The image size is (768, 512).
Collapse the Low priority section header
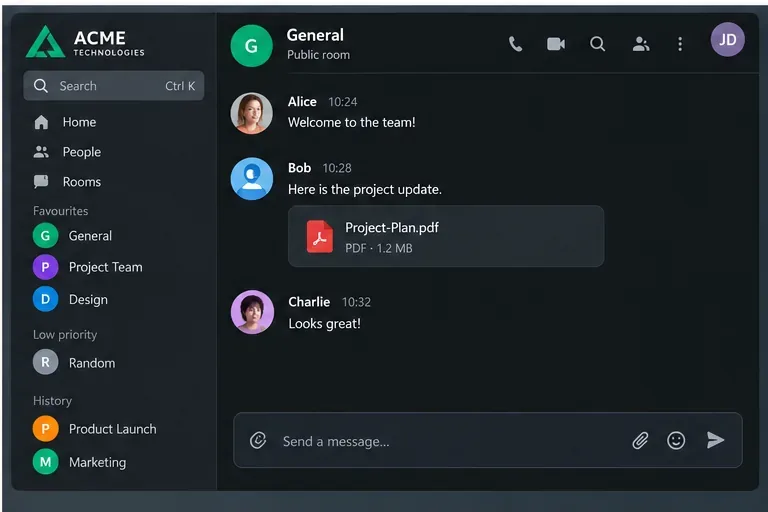pyautogui.click(x=65, y=335)
